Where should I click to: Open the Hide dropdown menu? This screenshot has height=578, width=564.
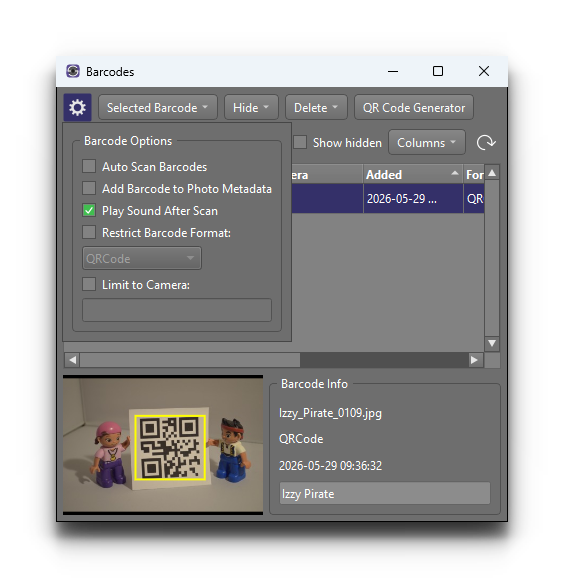(x=251, y=108)
